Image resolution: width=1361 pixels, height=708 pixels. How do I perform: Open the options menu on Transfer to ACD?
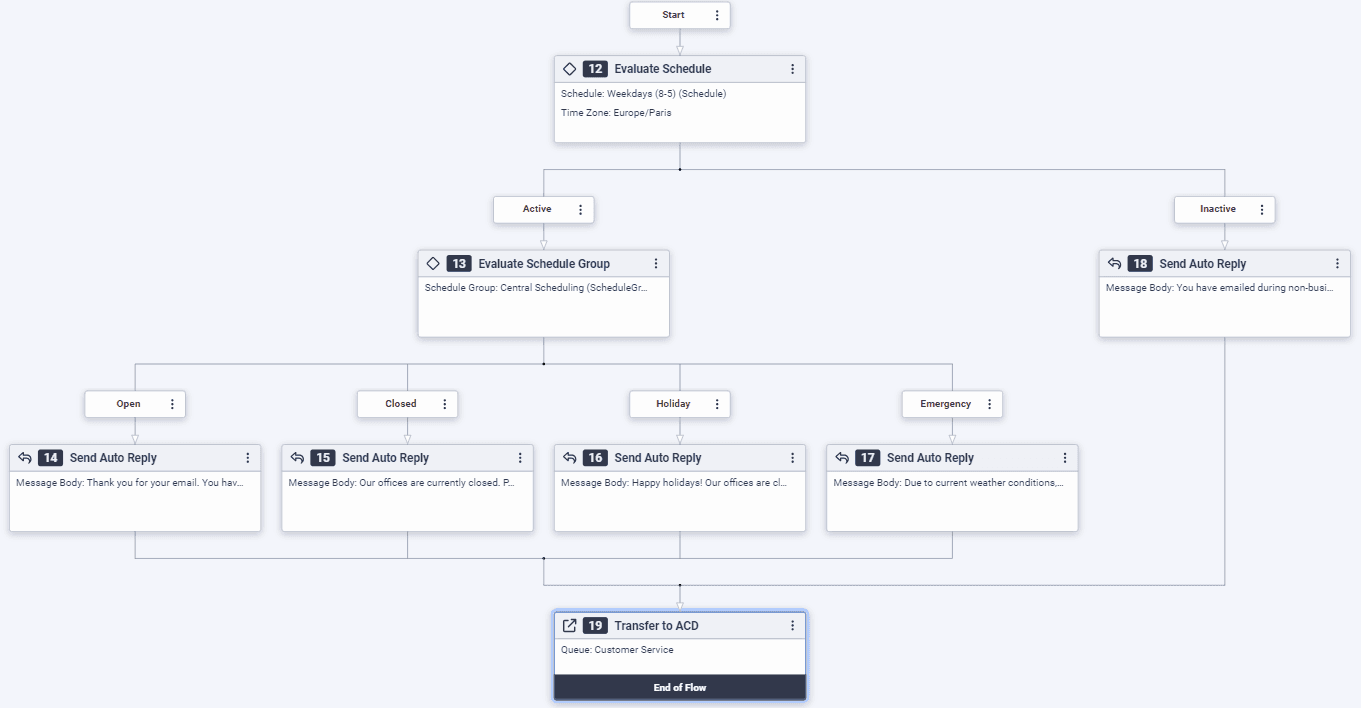click(792, 624)
